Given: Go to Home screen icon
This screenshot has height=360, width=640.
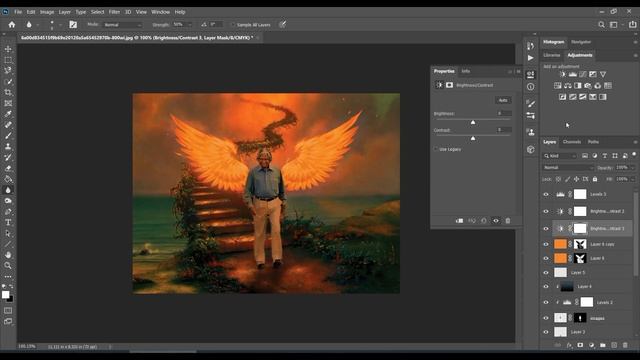Looking at the screenshot, I should [x=12, y=24].
